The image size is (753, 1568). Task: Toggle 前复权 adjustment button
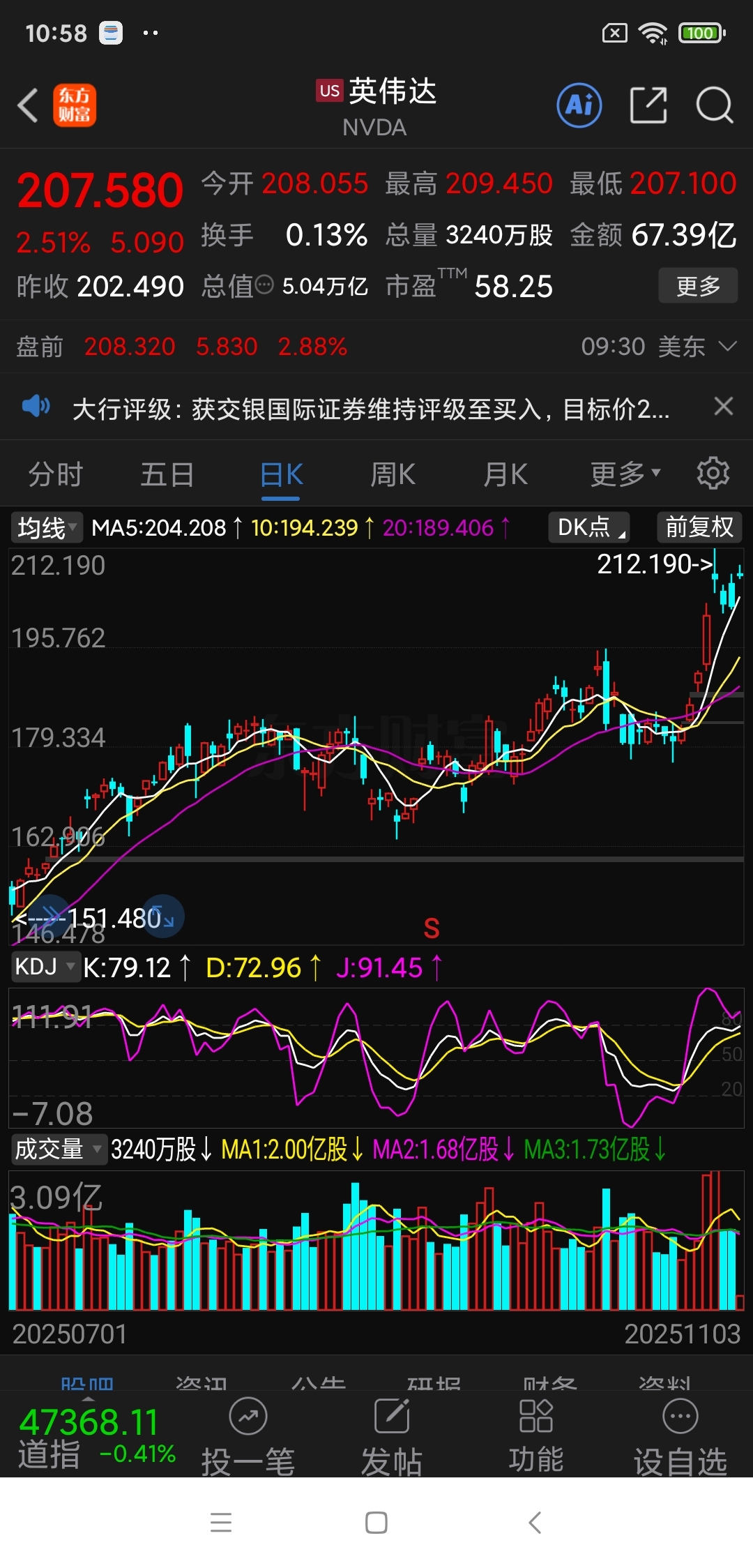(699, 527)
